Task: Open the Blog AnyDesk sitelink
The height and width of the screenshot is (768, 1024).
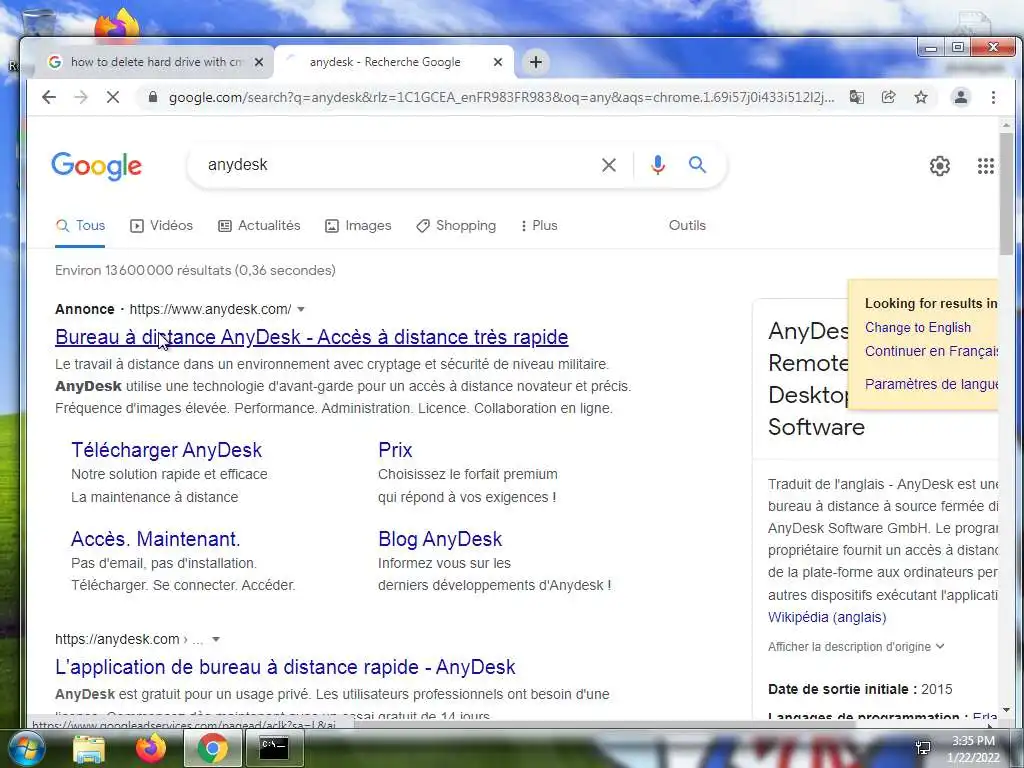Action: coord(440,539)
